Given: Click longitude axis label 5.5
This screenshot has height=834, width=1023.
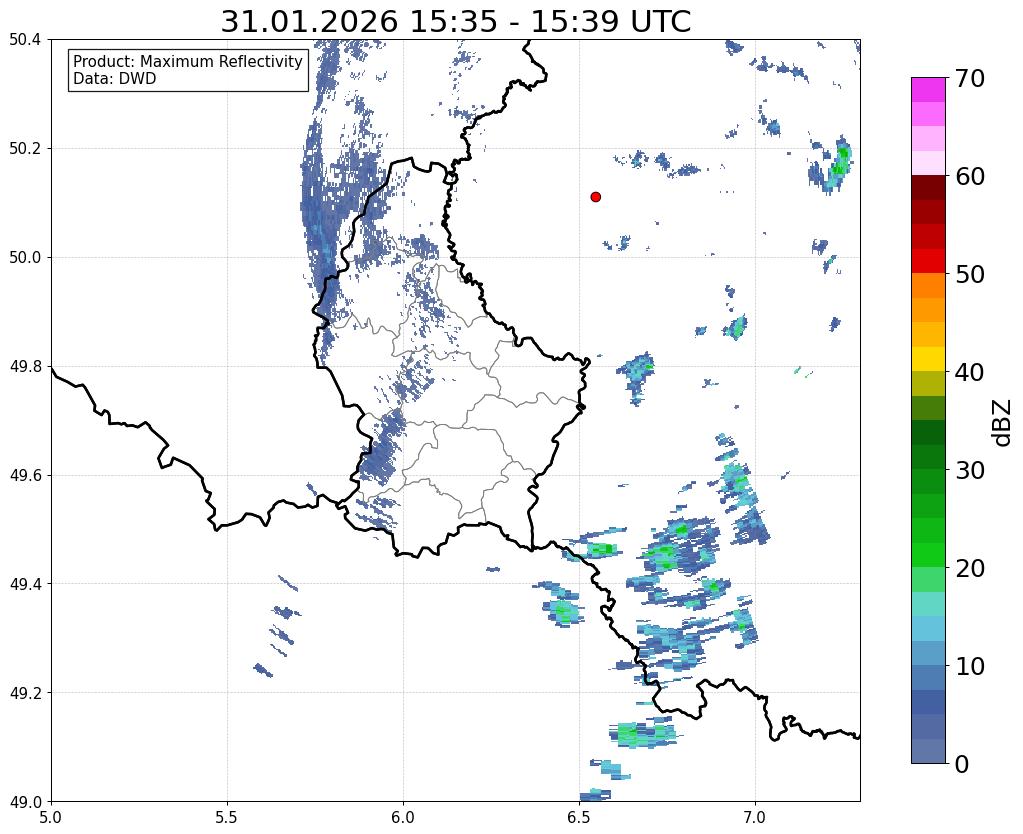Looking at the screenshot, I should [x=227, y=816].
